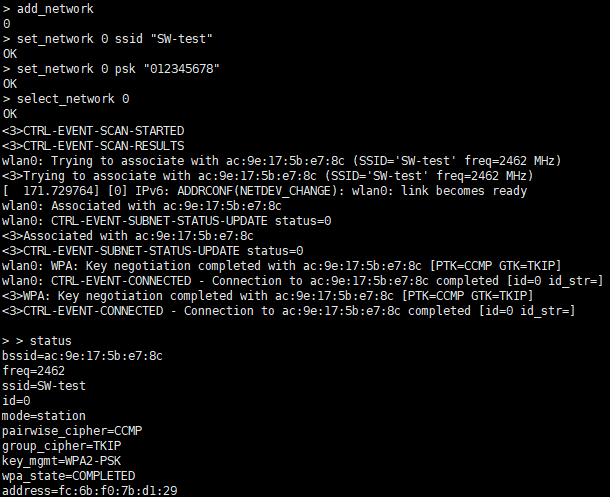Click the ssid=SW-test status line

pos(44,386)
